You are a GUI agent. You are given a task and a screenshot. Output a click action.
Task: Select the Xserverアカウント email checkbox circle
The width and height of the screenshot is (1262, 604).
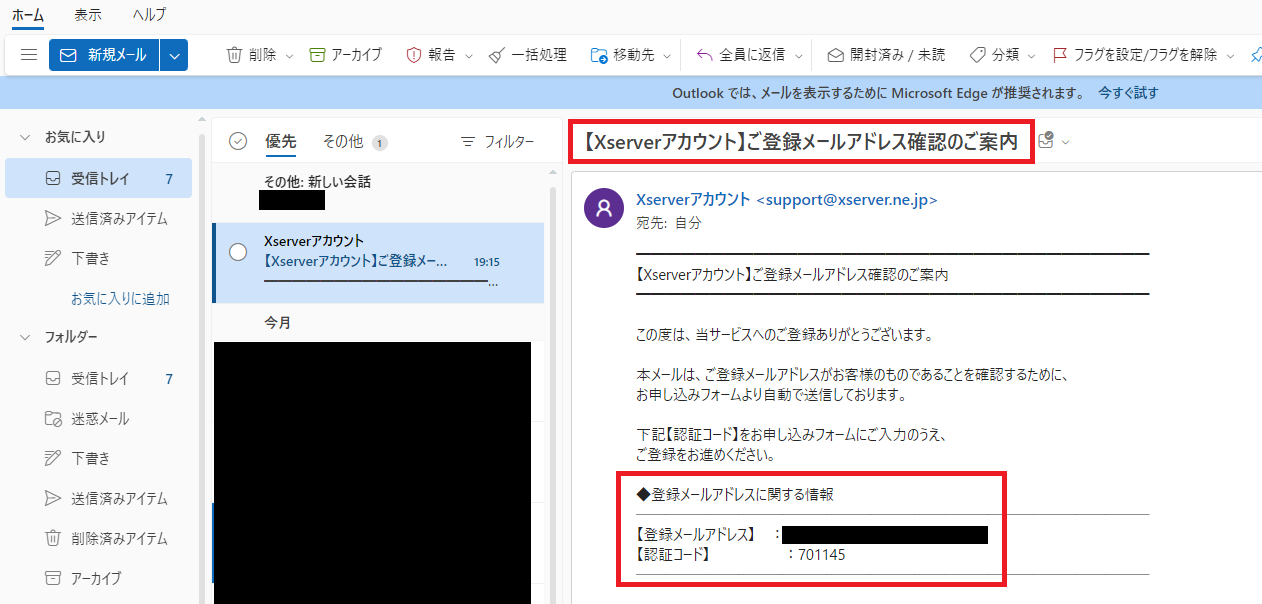[x=238, y=252]
